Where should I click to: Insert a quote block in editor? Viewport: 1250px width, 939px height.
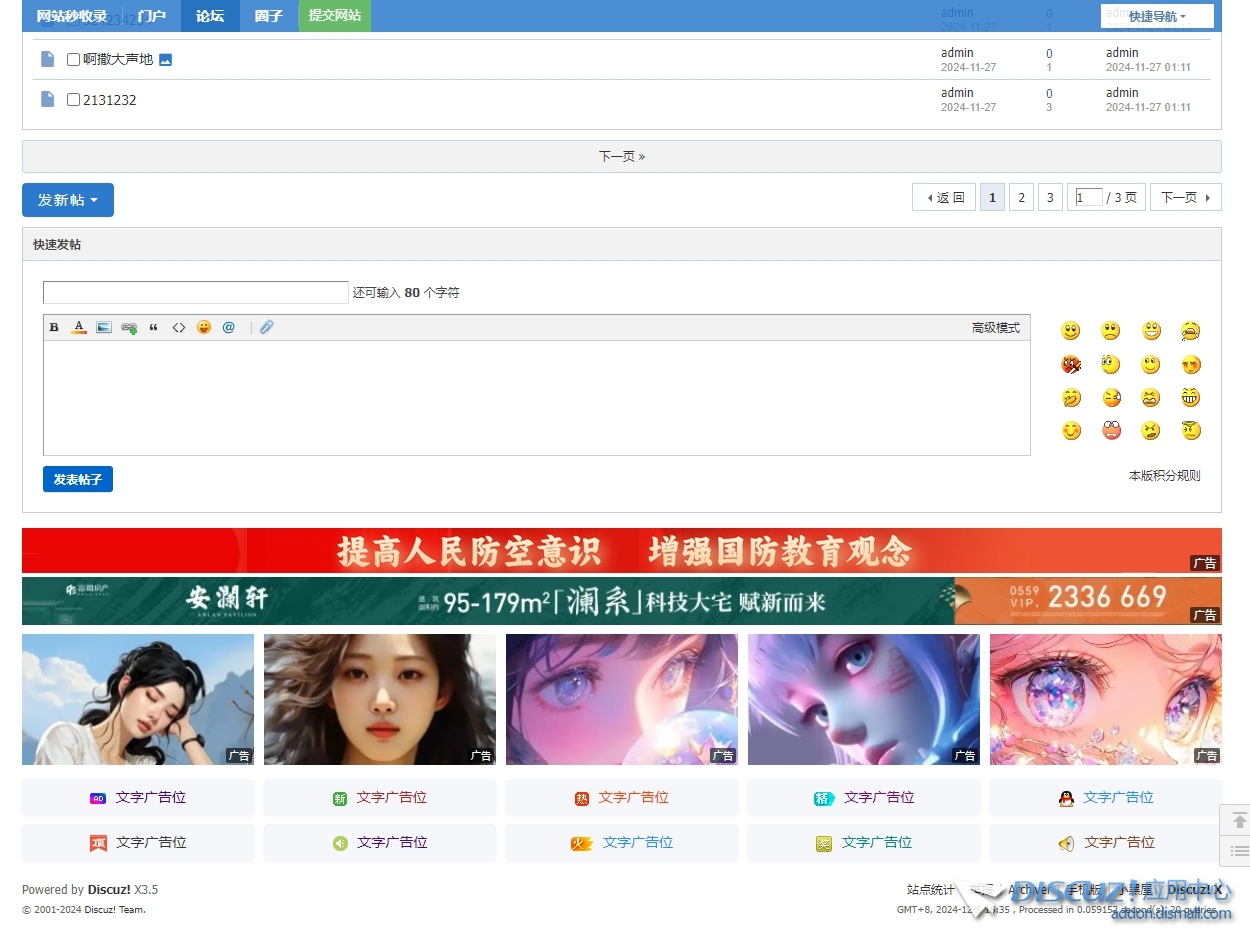coord(153,328)
